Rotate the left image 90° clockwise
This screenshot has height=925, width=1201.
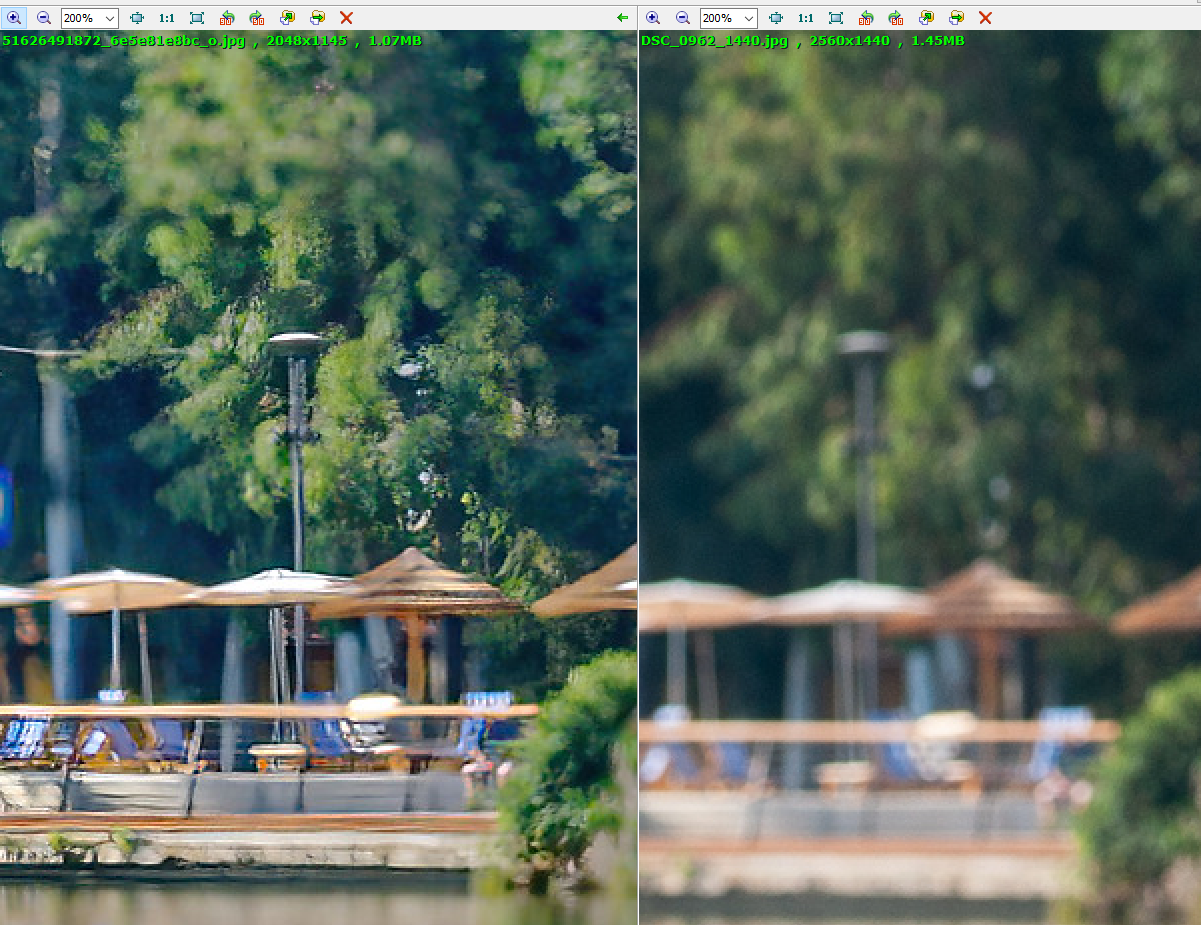pos(257,18)
